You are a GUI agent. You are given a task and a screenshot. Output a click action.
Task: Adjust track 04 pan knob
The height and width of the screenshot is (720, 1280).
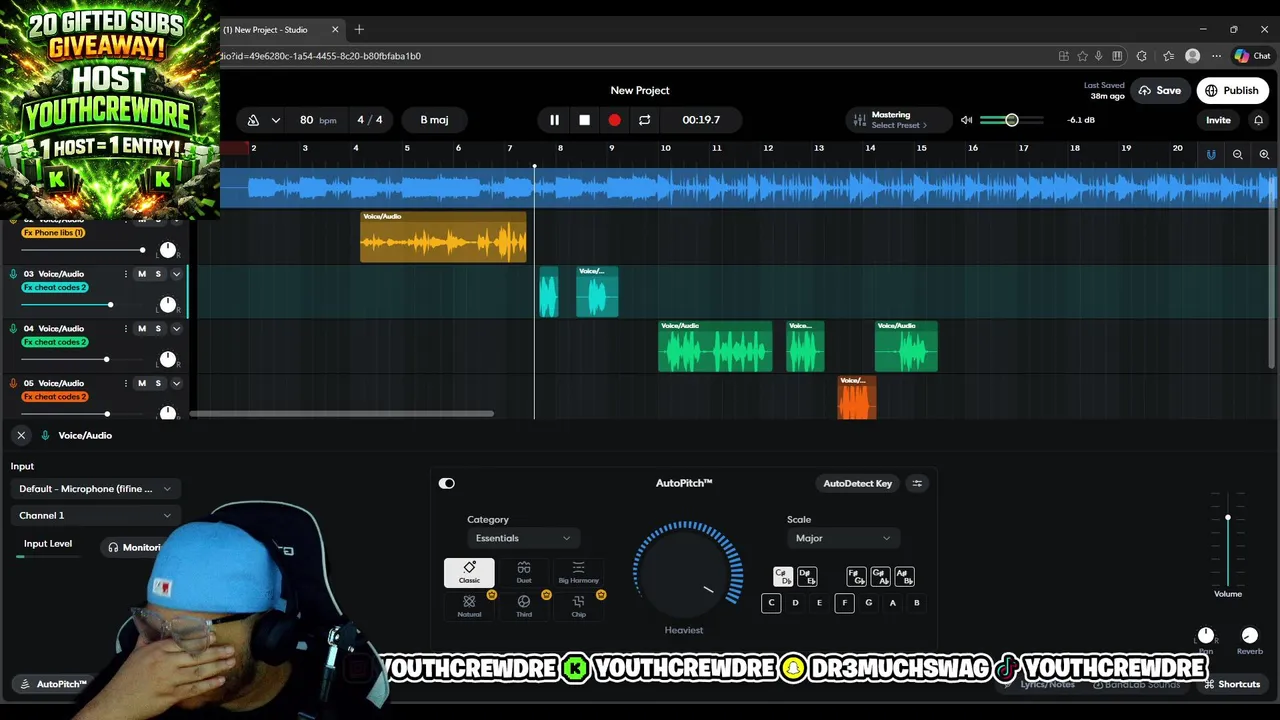click(x=168, y=359)
